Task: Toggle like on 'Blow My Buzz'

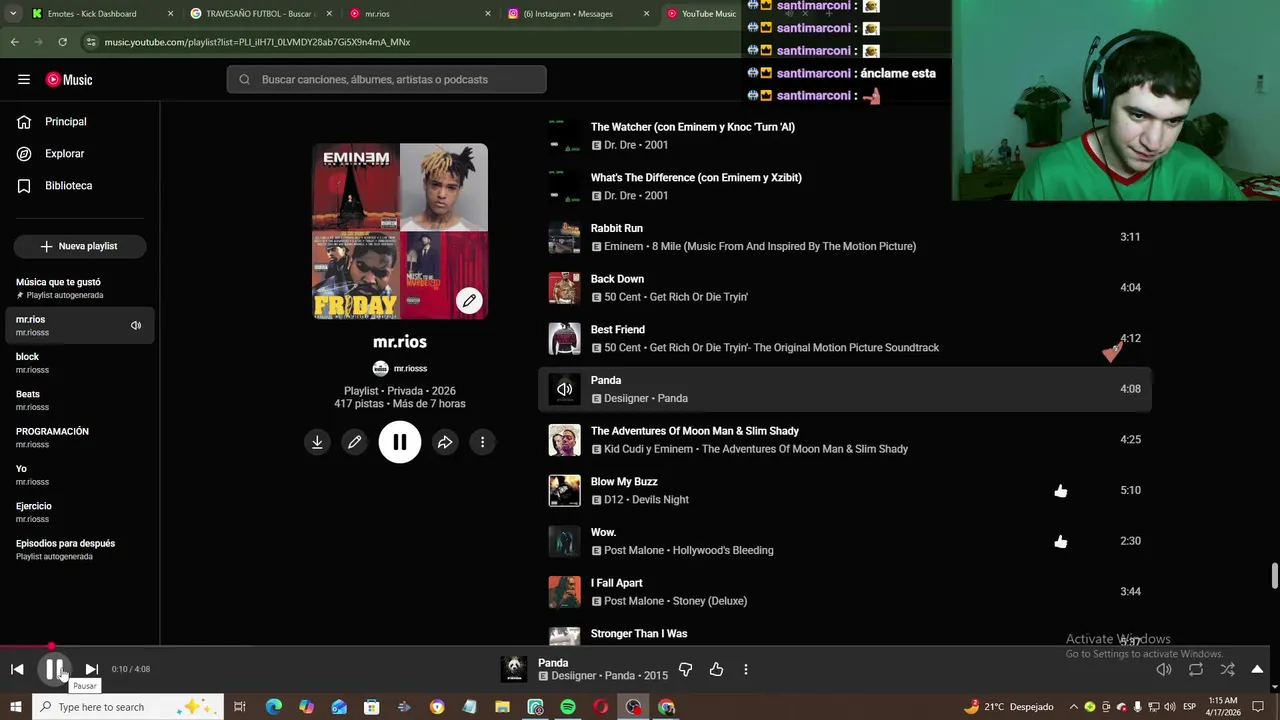Action: [1060, 491]
